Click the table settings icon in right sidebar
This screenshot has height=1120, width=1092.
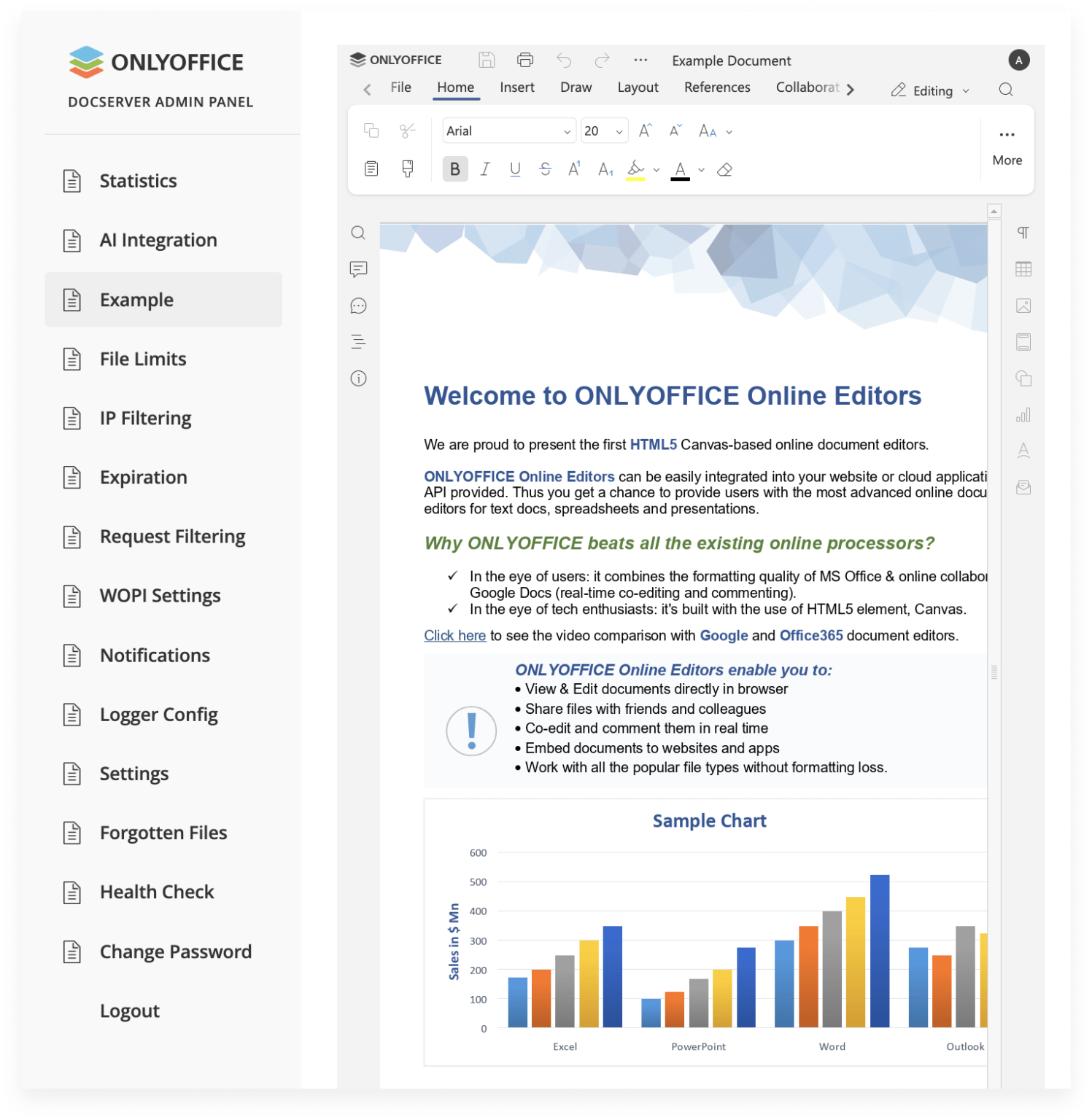click(x=1023, y=268)
